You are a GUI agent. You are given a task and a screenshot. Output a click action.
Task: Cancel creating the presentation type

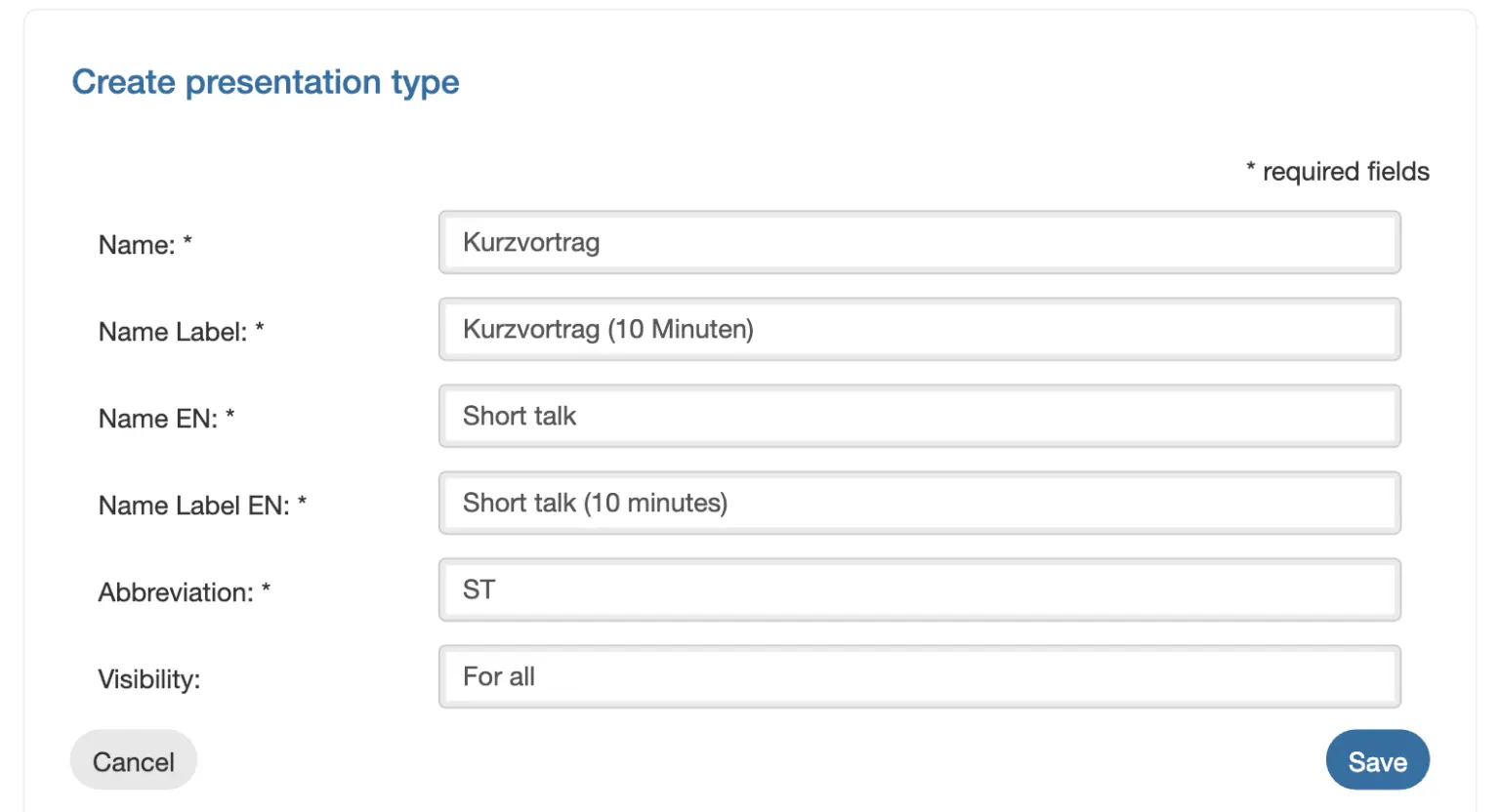coord(134,760)
